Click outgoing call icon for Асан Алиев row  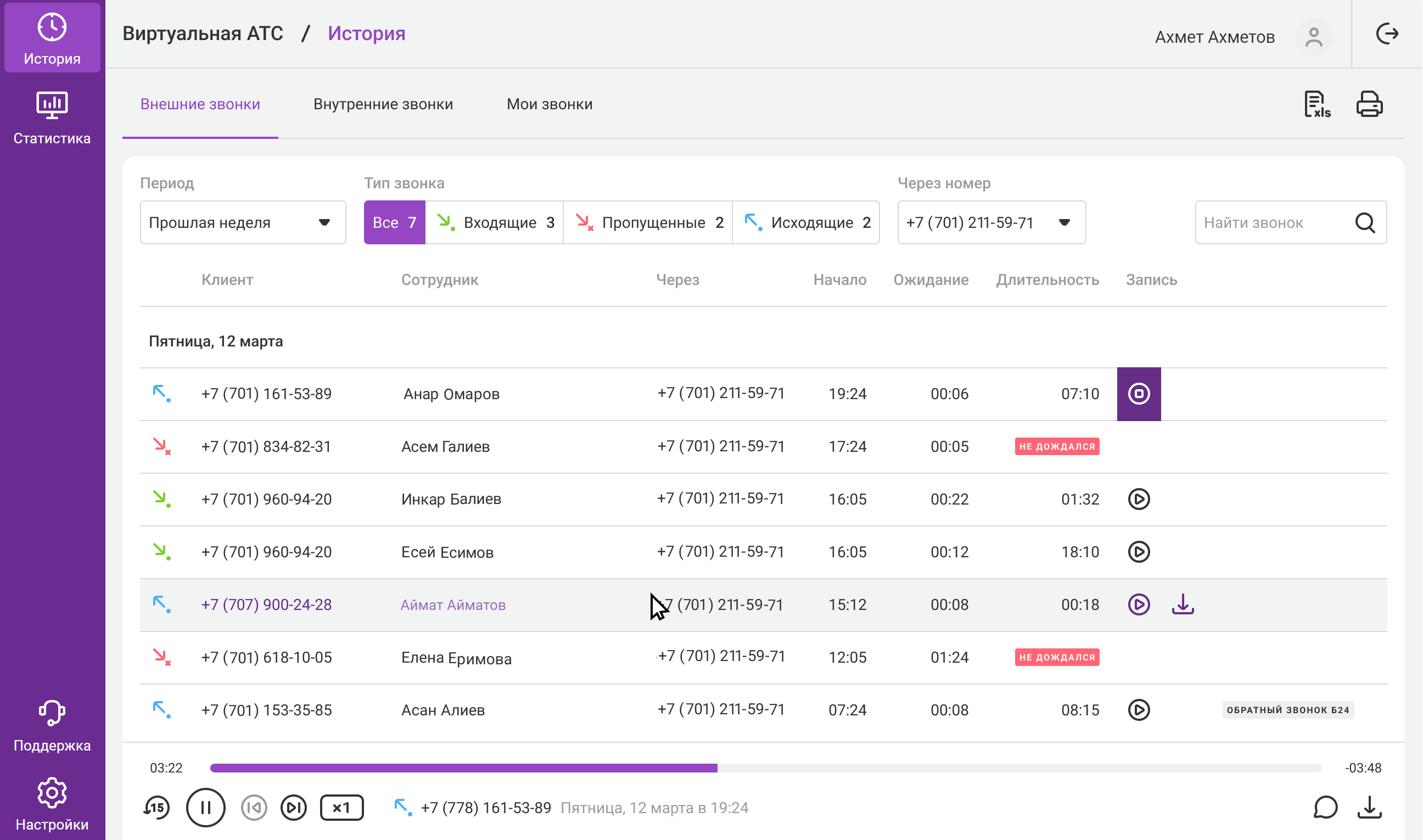pyautogui.click(x=162, y=709)
